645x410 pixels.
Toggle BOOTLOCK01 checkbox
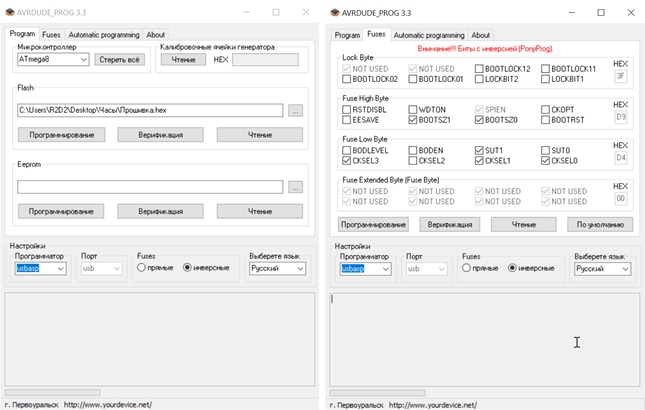[413, 79]
